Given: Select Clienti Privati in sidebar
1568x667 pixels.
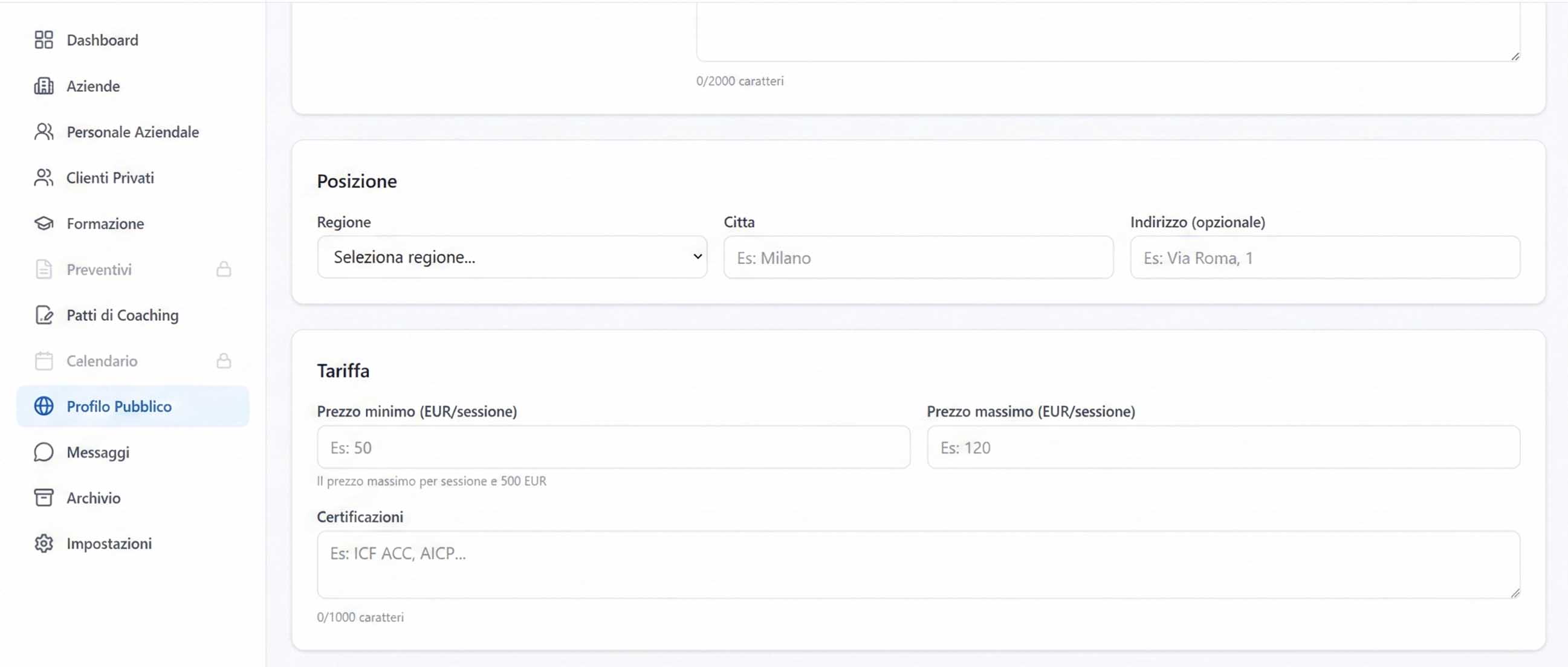Looking at the screenshot, I should tap(133, 178).
